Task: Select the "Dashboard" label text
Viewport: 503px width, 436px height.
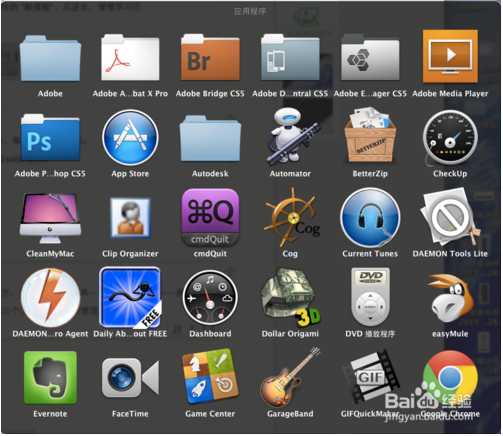Action: (x=210, y=334)
